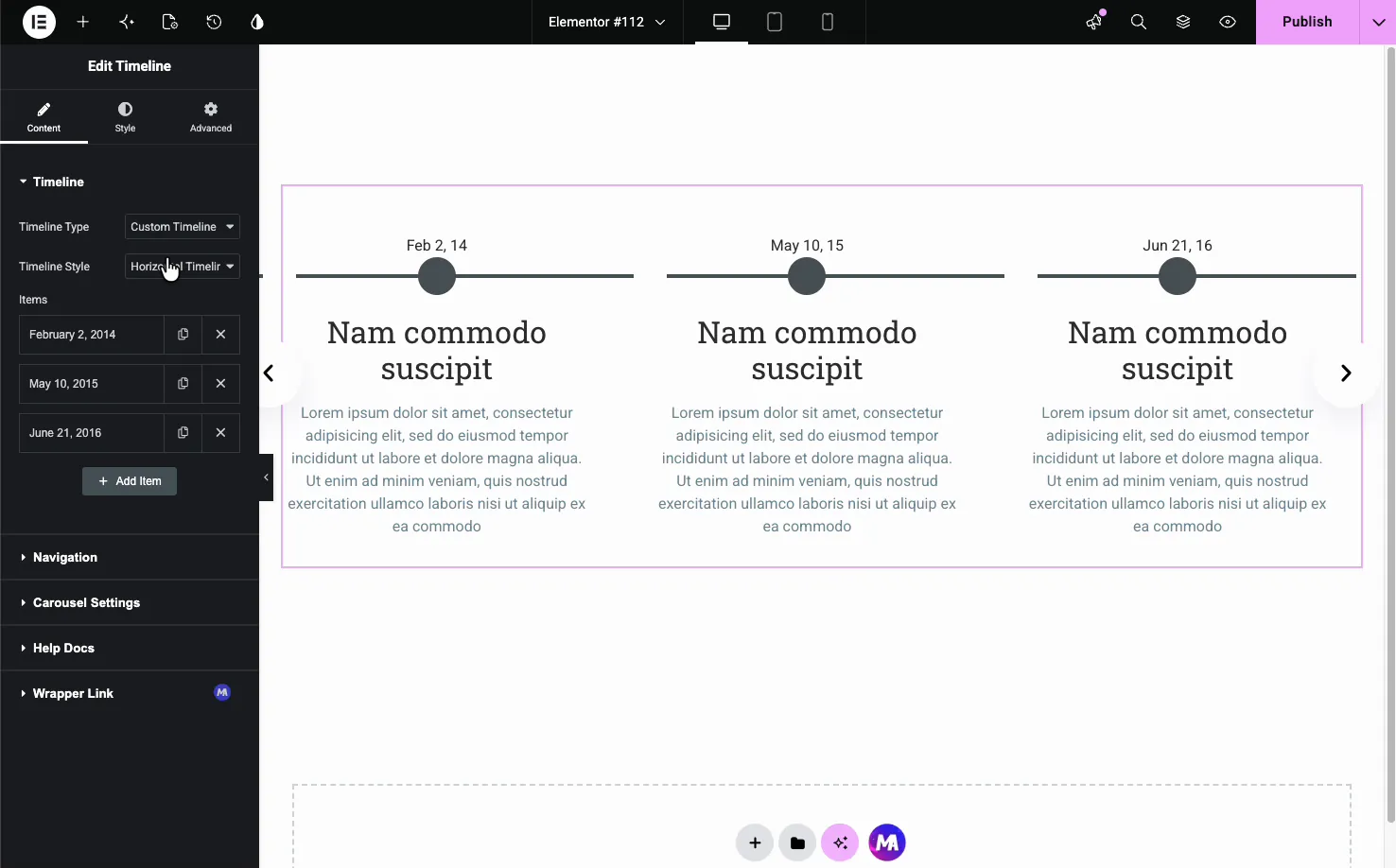1396x868 pixels.
Task: Expand the Wrapper Link section
Action: (130, 693)
